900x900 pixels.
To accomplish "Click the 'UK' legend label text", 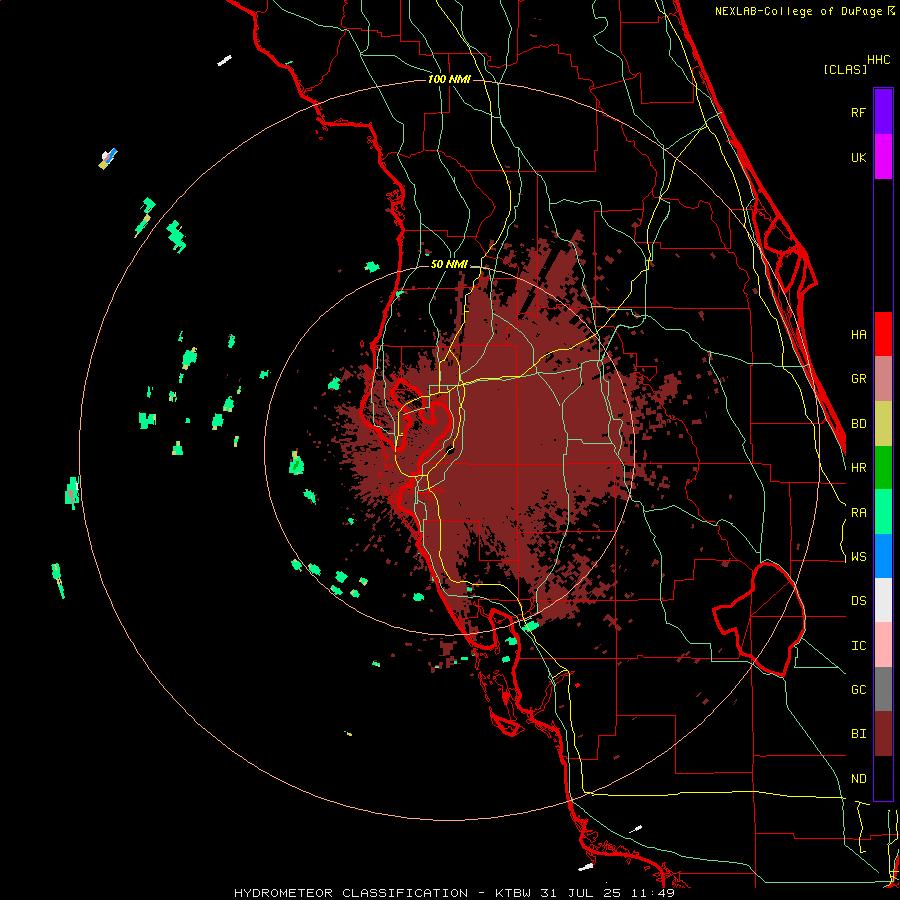I will [x=858, y=157].
